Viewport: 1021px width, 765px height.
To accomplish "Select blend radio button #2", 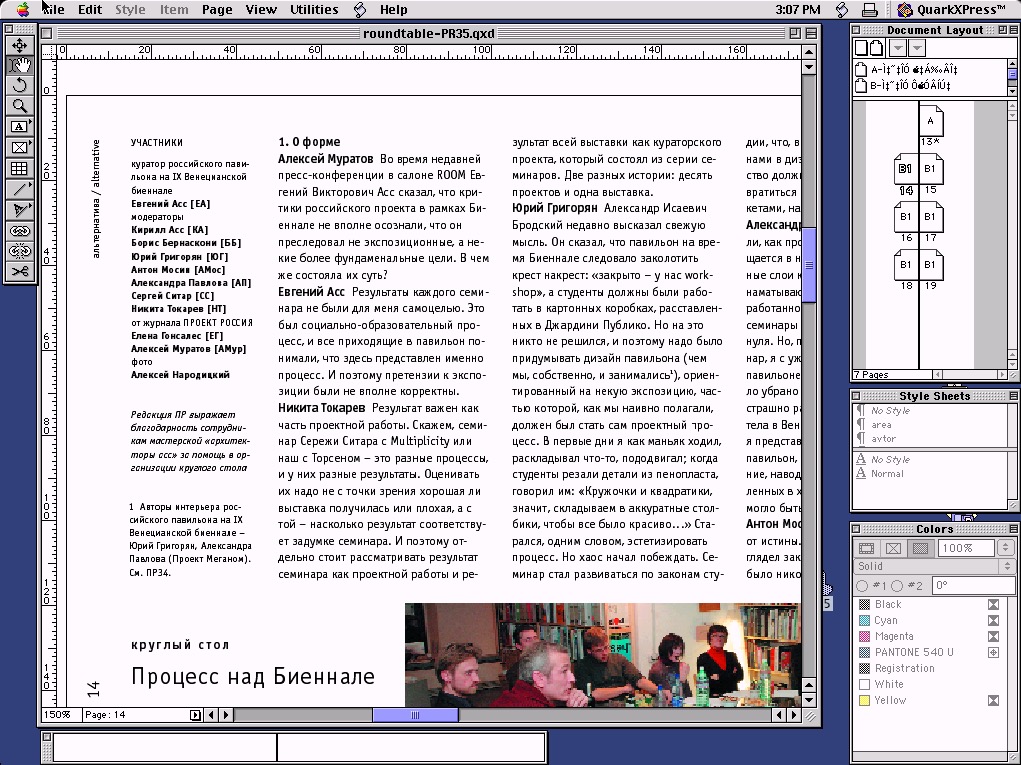I will point(897,586).
